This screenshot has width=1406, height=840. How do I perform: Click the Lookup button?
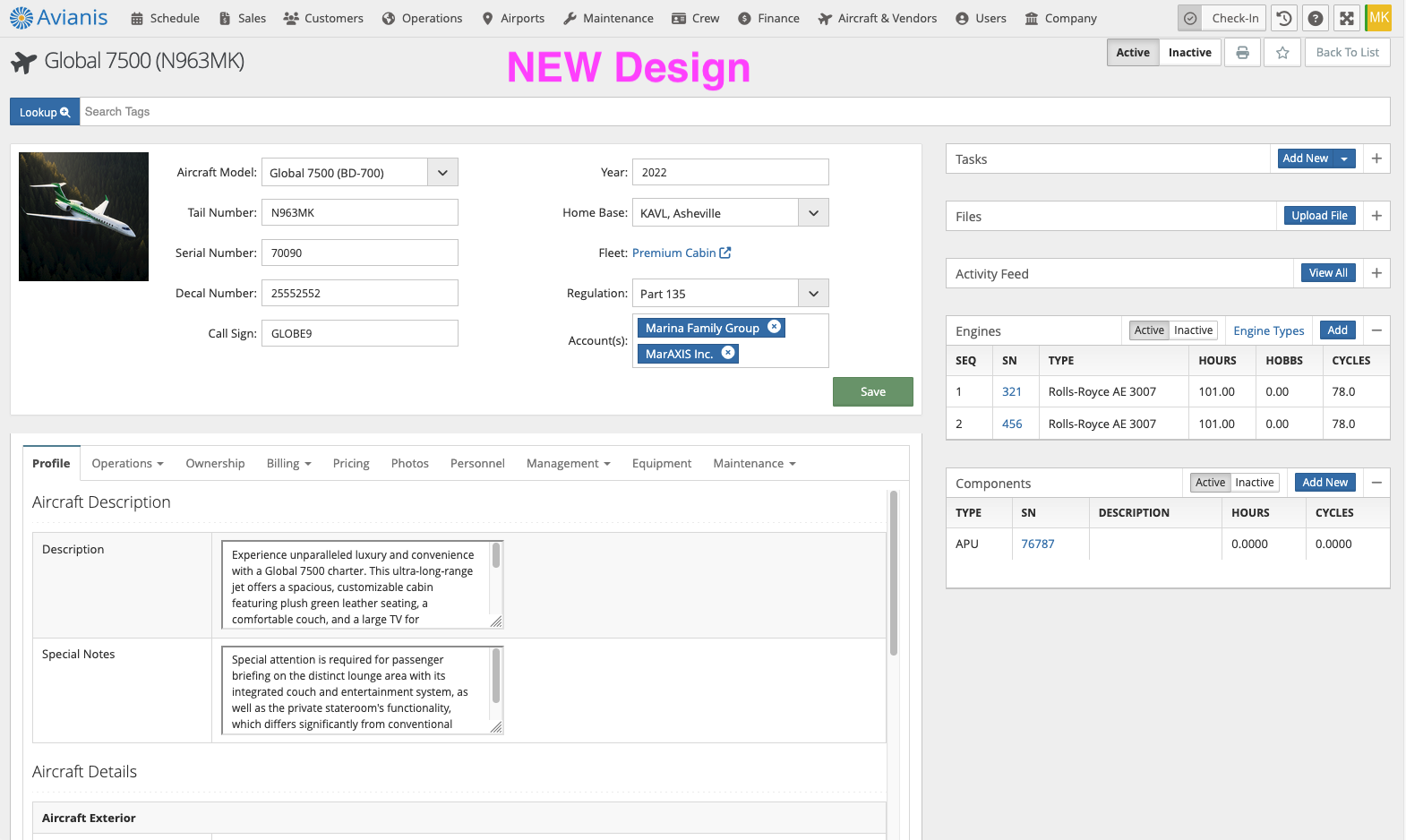(45, 112)
